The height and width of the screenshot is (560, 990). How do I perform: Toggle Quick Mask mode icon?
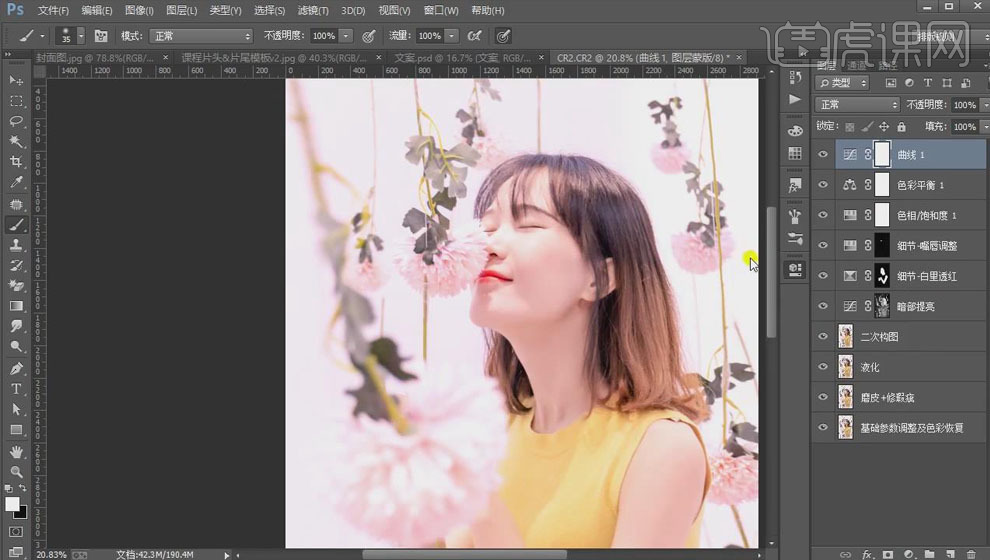point(16,532)
